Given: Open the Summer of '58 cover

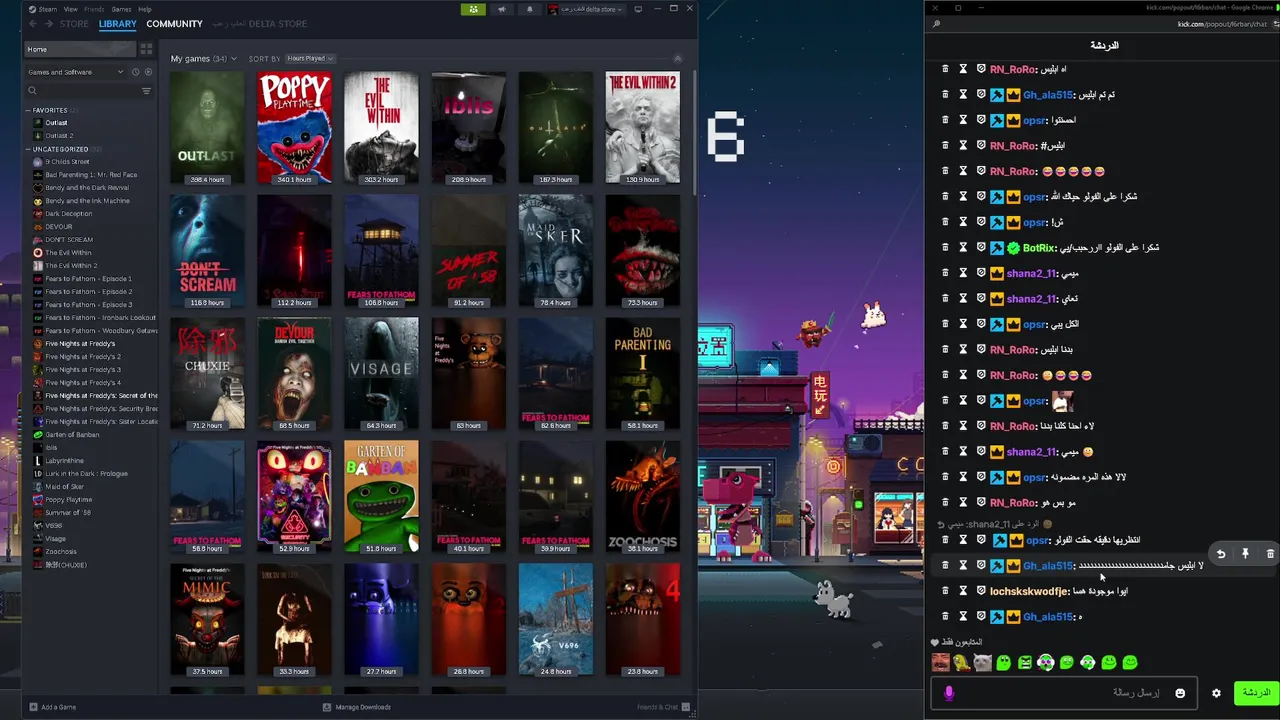Looking at the screenshot, I should (x=468, y=251).
